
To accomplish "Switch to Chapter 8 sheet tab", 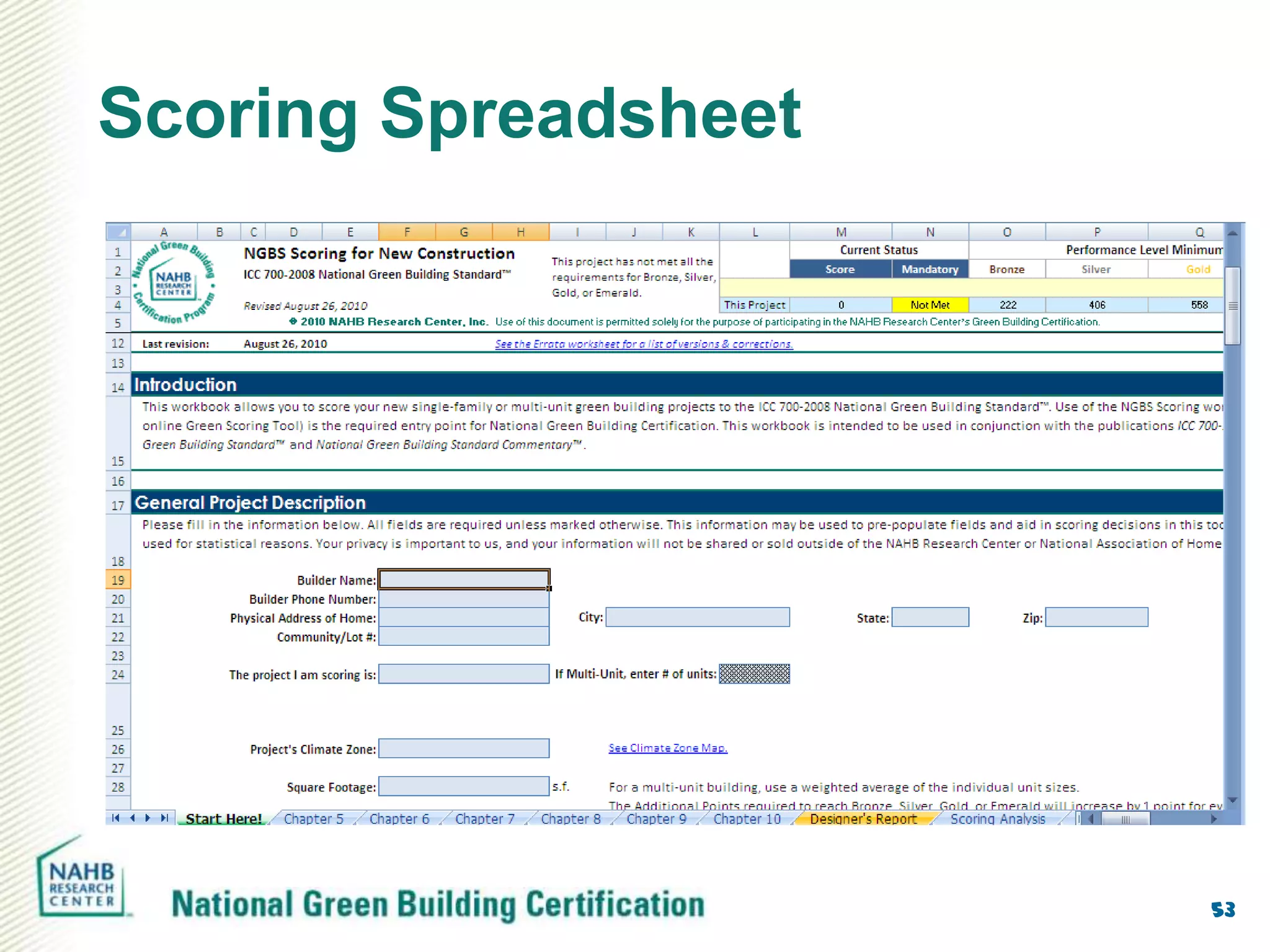I will click(x=571, y=819).
